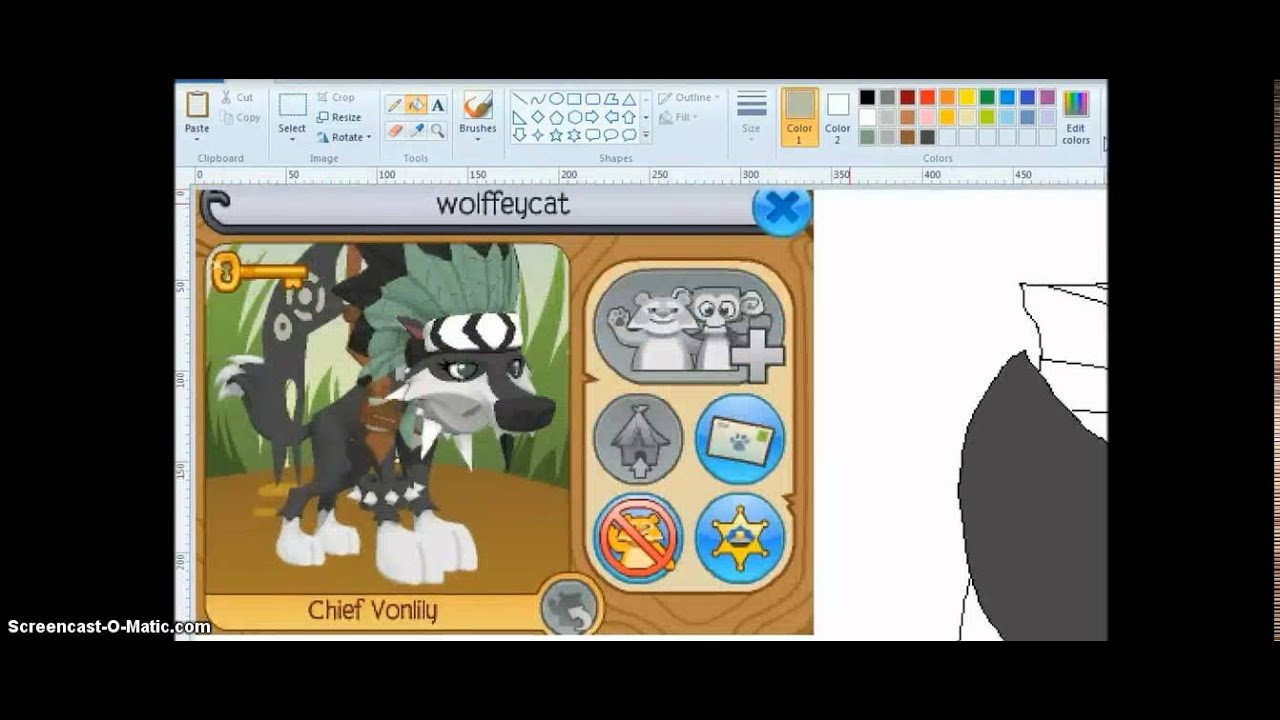Move shapes gallery down one row
This screenshot has height=720, width=1280.
646,117
